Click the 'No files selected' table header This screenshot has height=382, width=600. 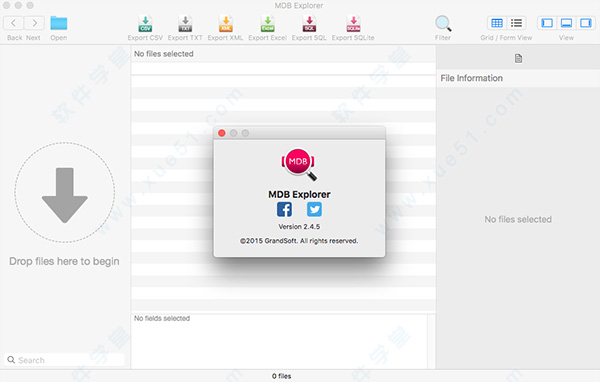coord(163,54)
